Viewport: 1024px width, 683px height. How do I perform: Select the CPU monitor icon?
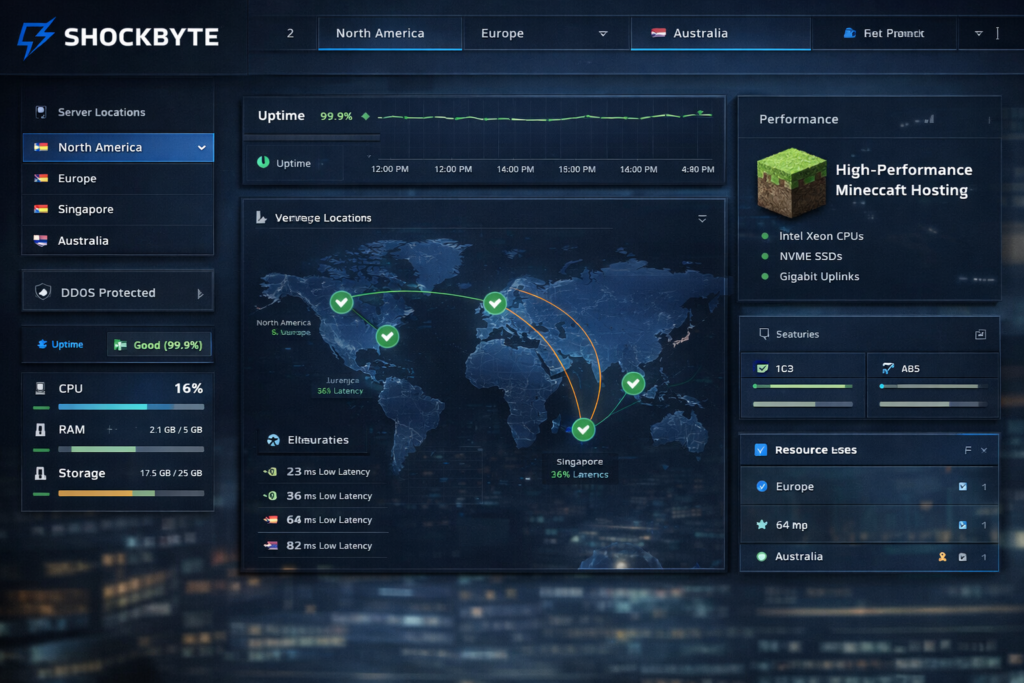pyautogui.click(x=38, y=388)
